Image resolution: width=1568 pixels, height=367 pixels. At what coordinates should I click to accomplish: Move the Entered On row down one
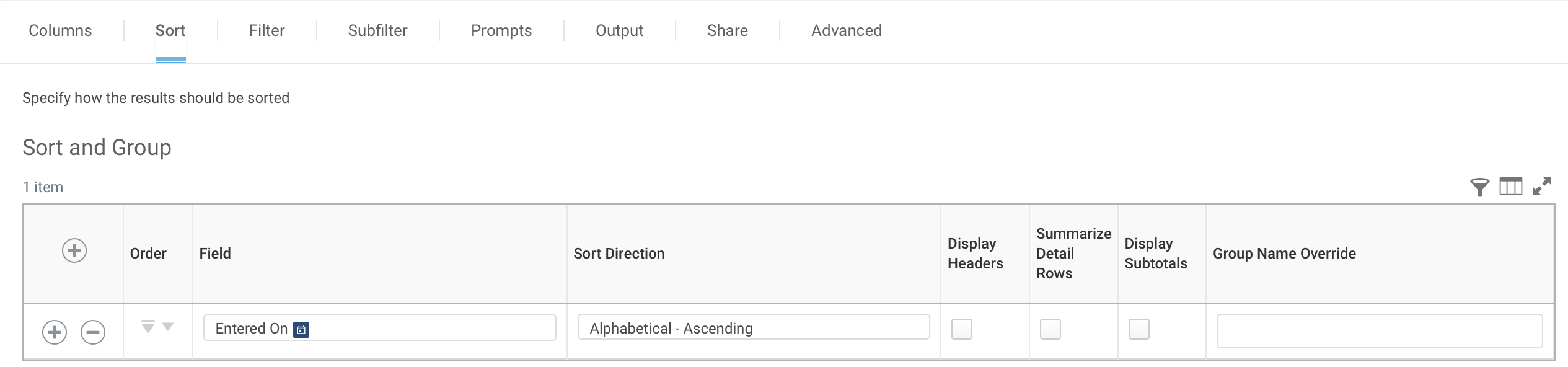pyautogui.click(x=168, y=326)
